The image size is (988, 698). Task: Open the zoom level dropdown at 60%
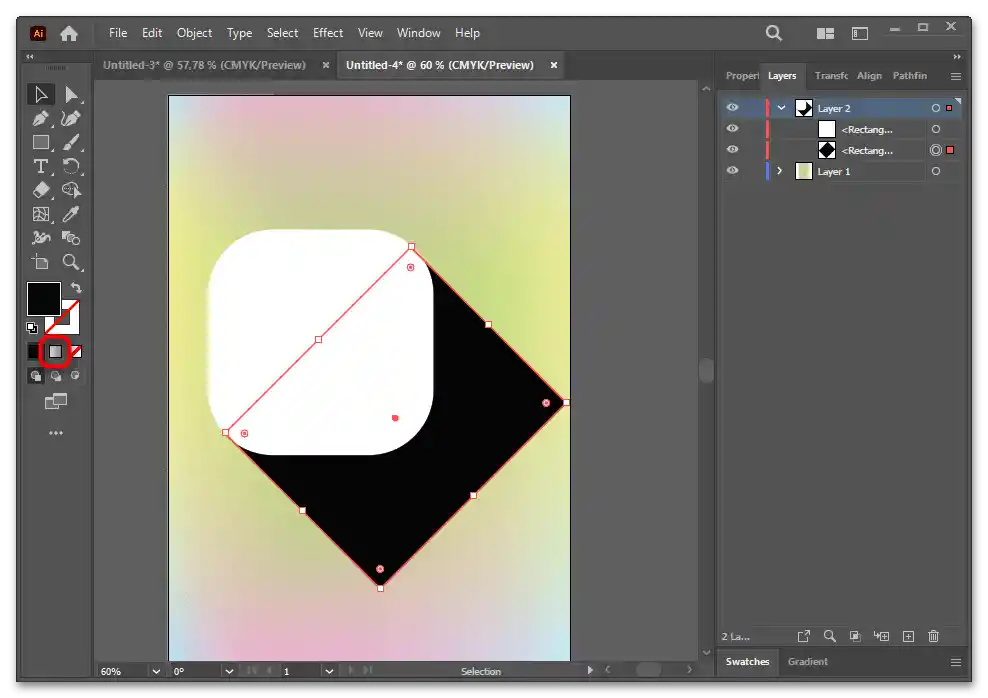(x=155, y=671)
